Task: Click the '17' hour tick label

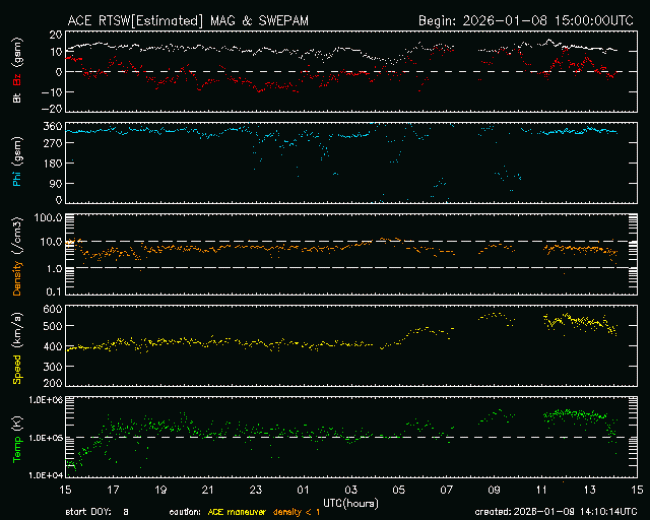Action: (113, 490)
